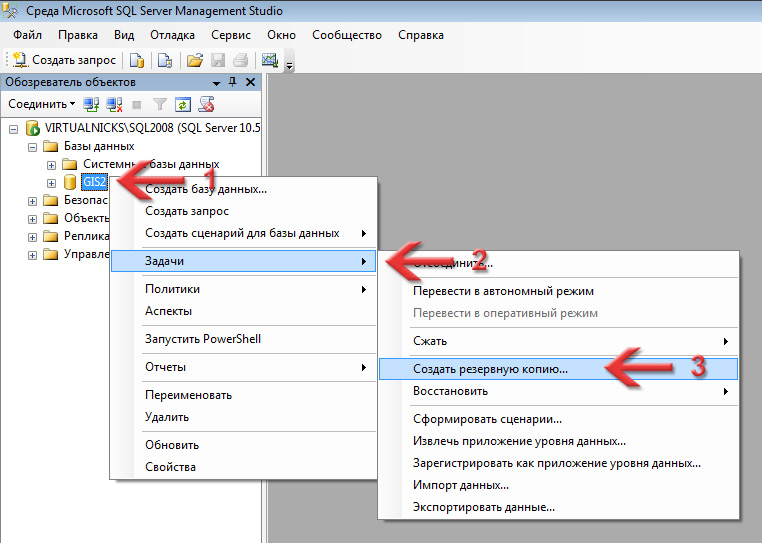
Task: Choose Создать запрос in context menu
Action: point(244,211)
